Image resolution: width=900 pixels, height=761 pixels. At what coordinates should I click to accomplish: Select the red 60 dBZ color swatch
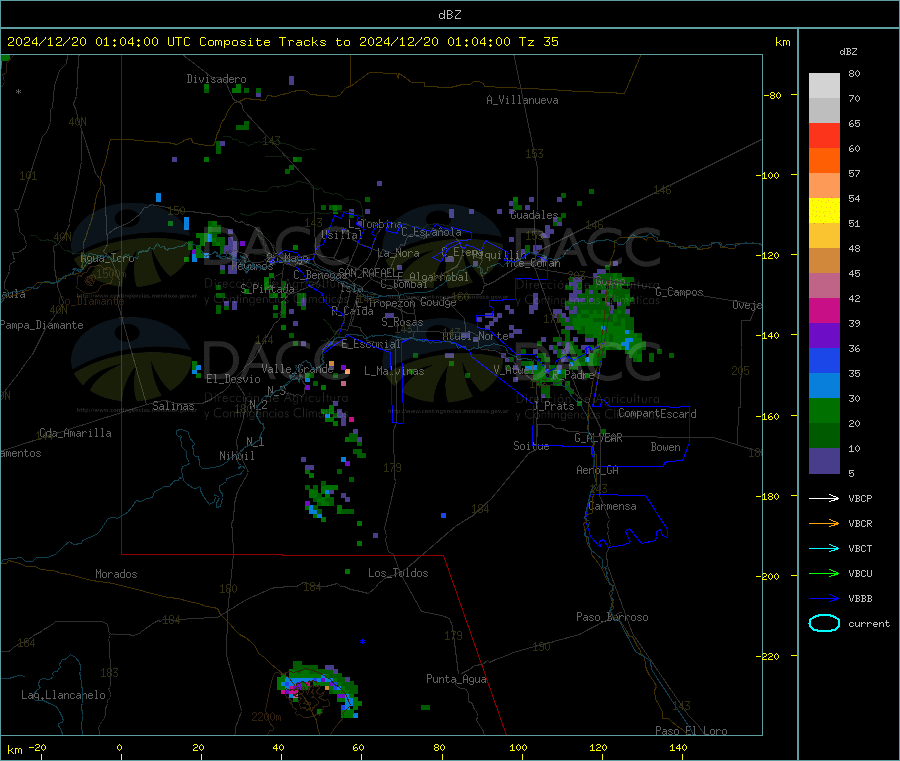click(x=824, y=135)
